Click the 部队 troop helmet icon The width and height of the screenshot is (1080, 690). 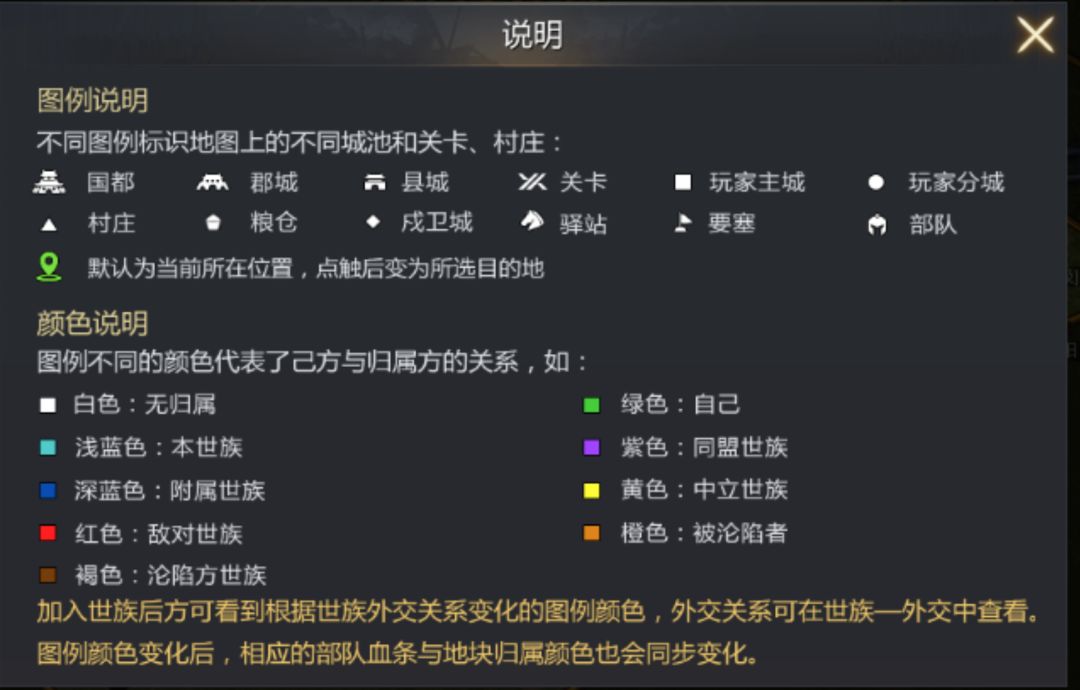[877, 225]
